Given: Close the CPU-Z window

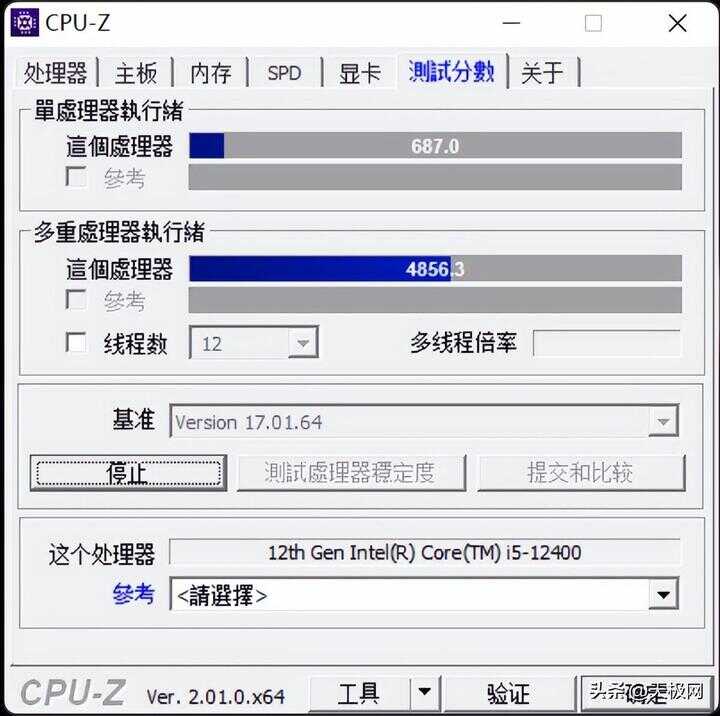Looking at the screenshot, I should (x=677, y=23).
